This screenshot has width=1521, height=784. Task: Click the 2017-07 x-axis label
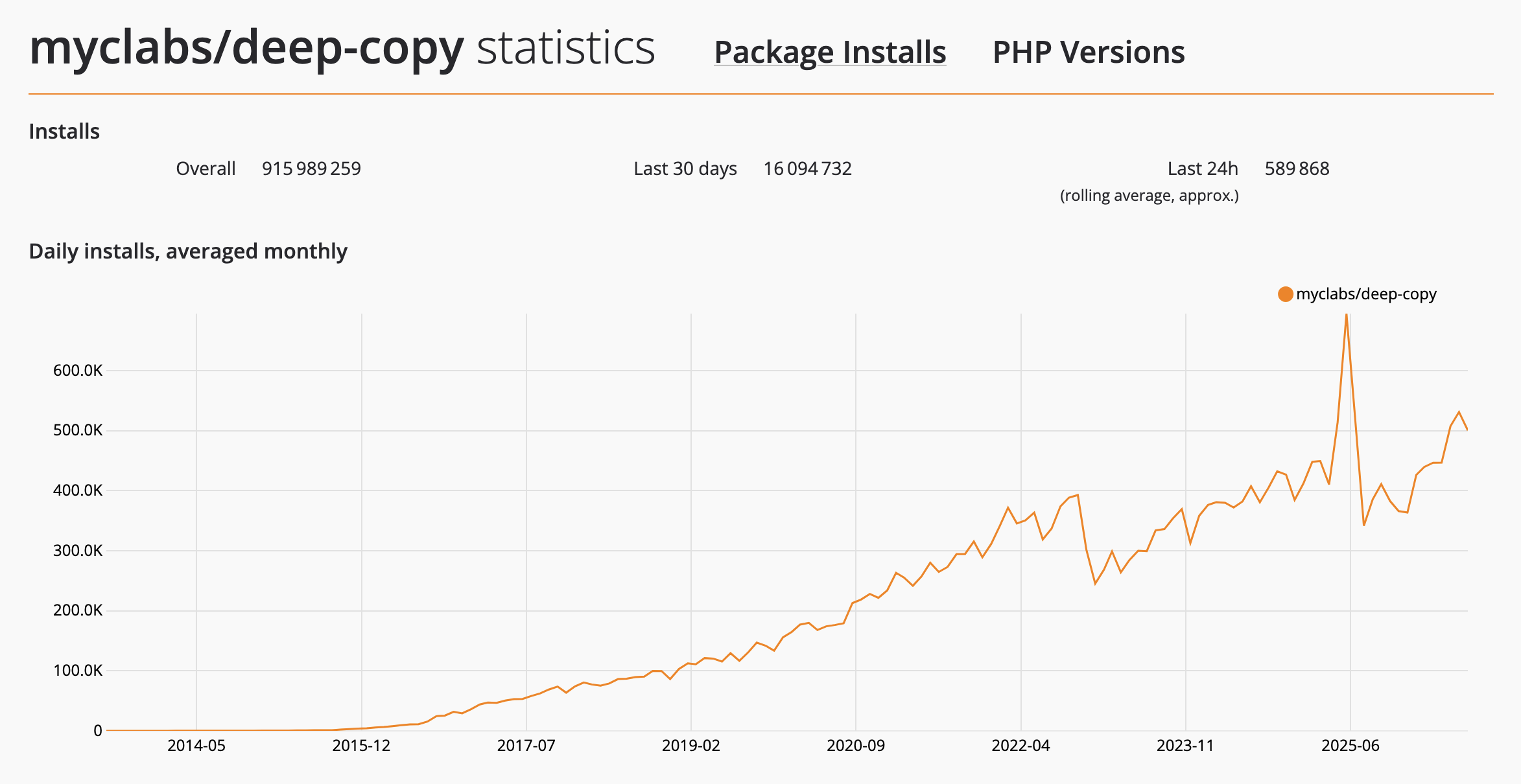point(526,746)
